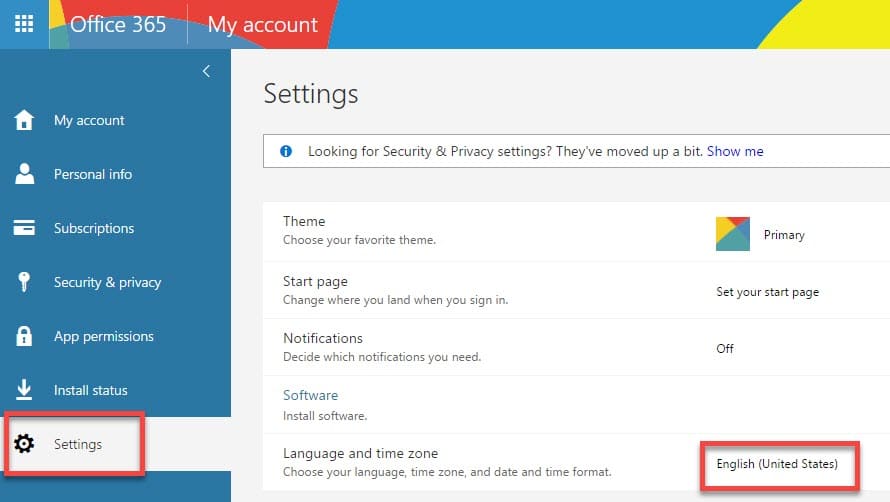
Task: Open the Subscriptions menu item
Action: click(94, 228)
